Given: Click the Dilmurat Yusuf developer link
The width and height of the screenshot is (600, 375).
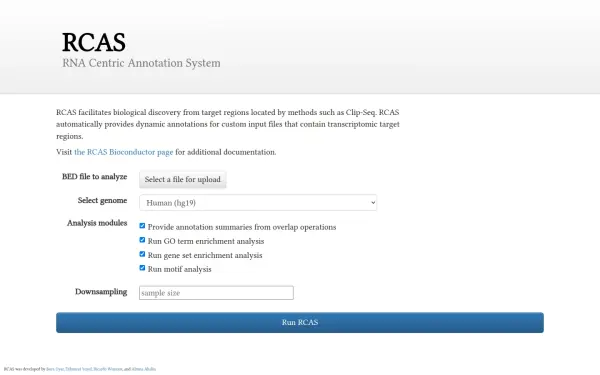Looking at the screenshot, I should pyautogui.click(x=79, y=369).
